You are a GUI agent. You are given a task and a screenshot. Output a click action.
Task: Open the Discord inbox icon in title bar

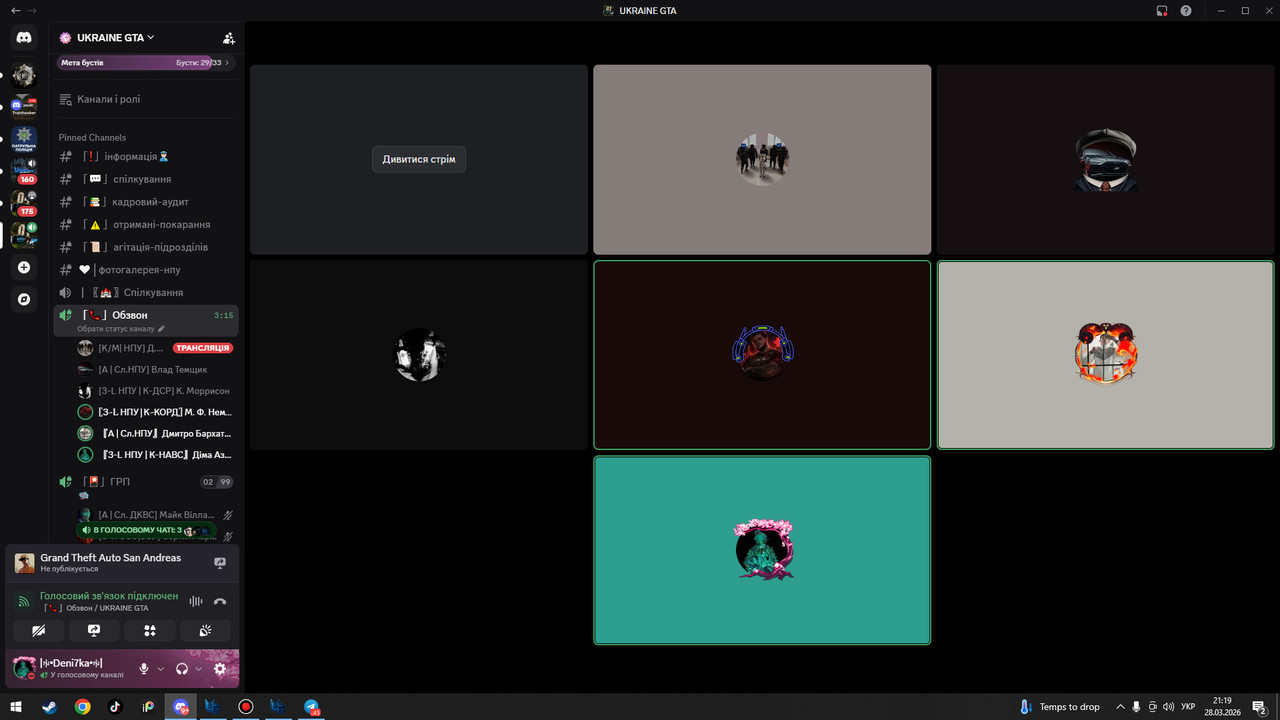pyautogui.click(x=1162, y=10)
